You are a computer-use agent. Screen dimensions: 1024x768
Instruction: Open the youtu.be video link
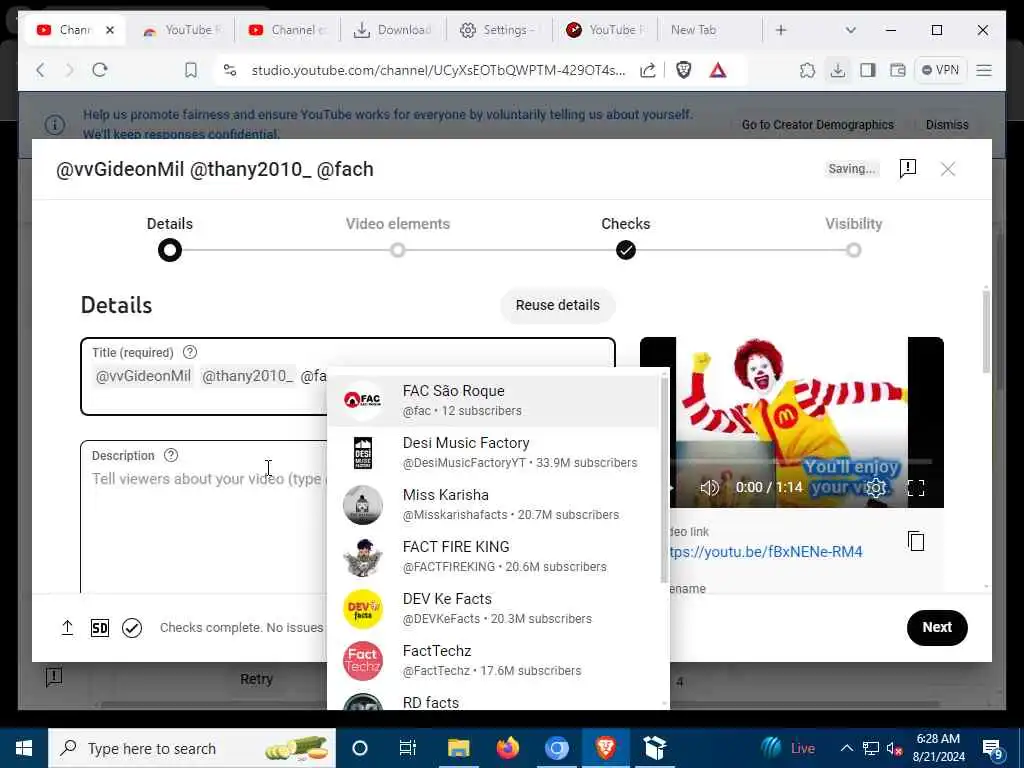click(x=765, y=552)
